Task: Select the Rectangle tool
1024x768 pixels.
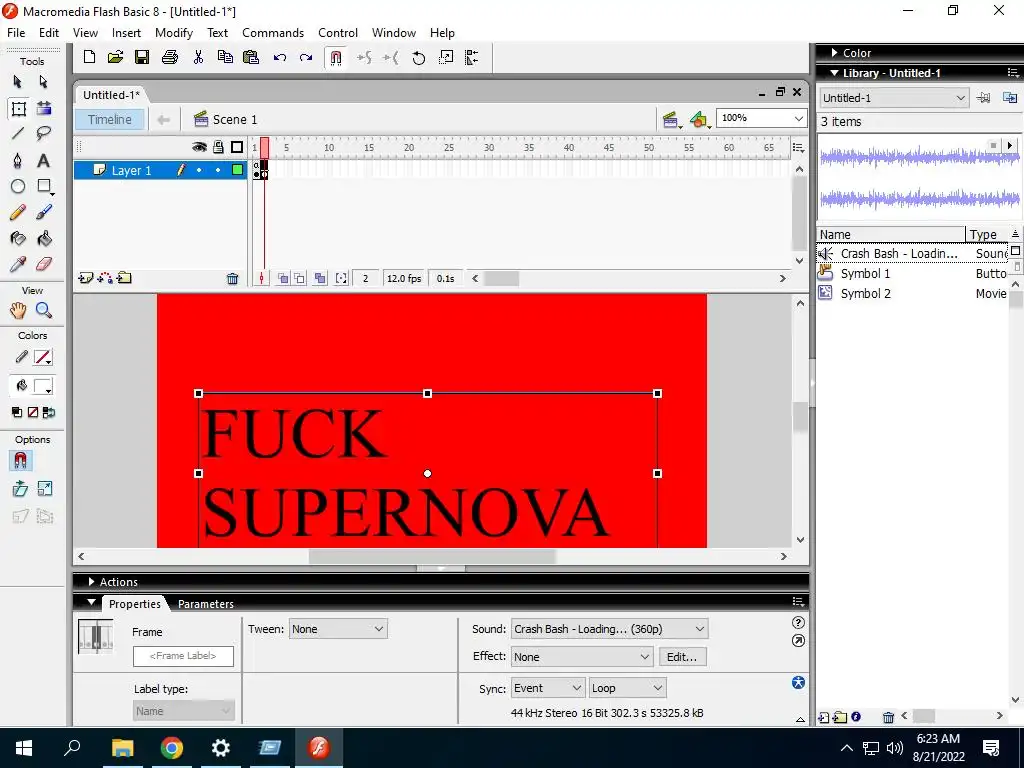Action: click(x=44, y=187)
